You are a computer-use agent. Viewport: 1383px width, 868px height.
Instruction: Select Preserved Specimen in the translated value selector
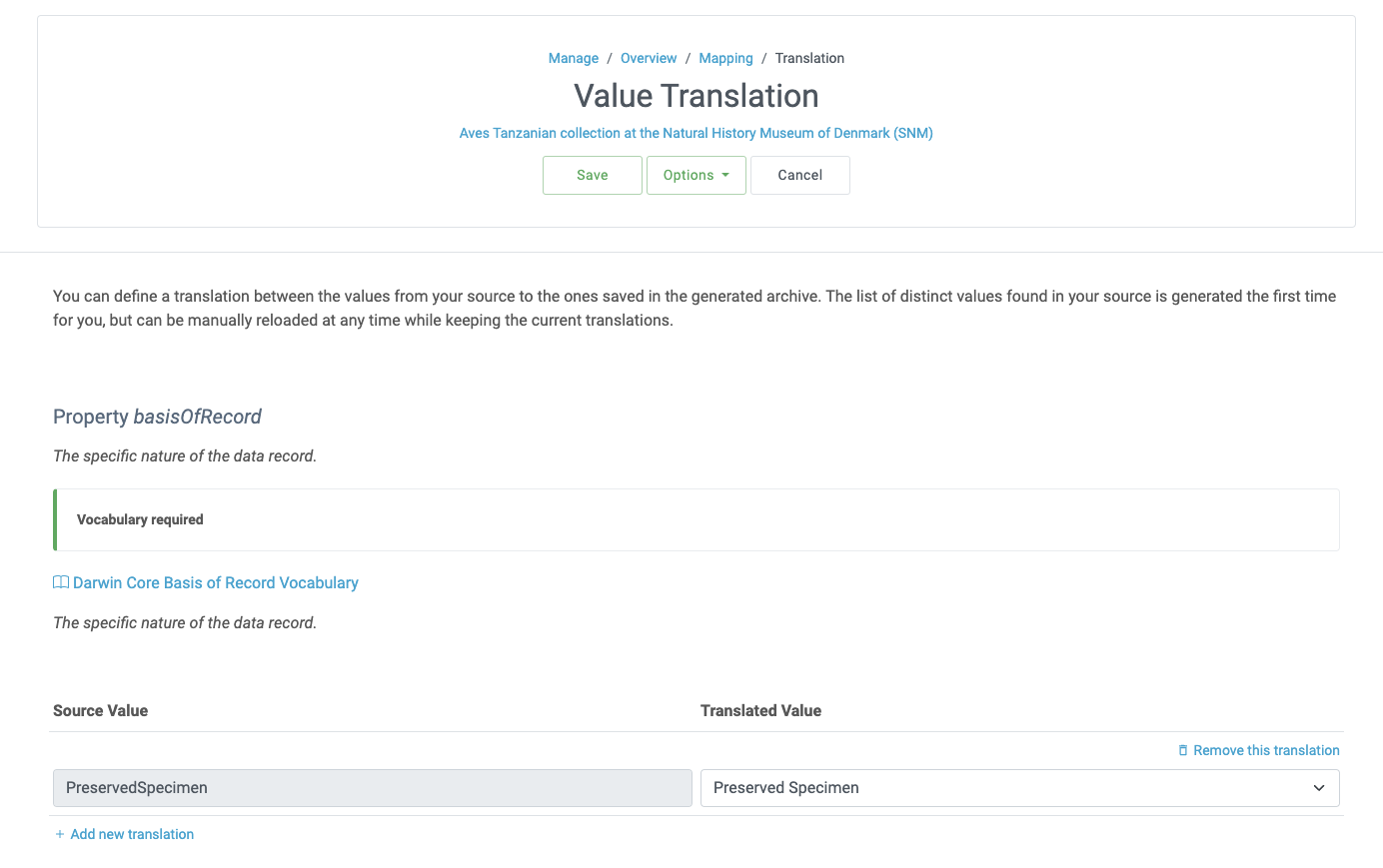[x=1019, y=788]
